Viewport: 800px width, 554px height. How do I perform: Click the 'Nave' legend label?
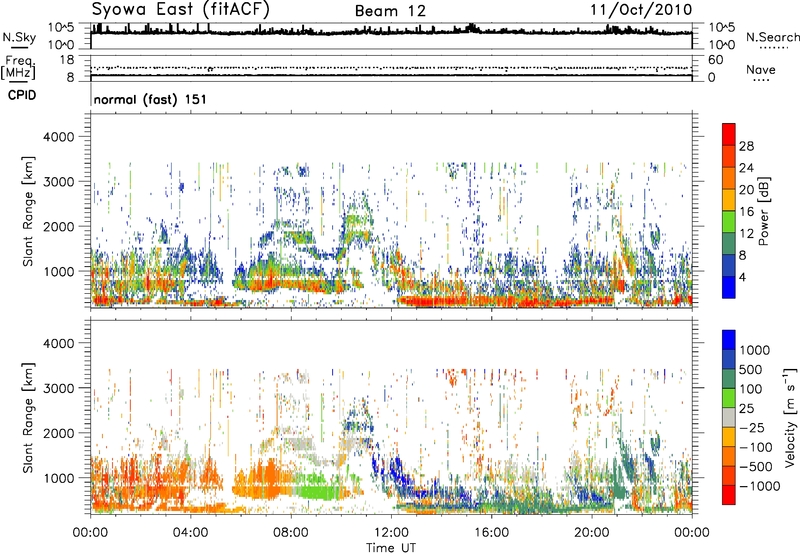(x=760, y=69)
